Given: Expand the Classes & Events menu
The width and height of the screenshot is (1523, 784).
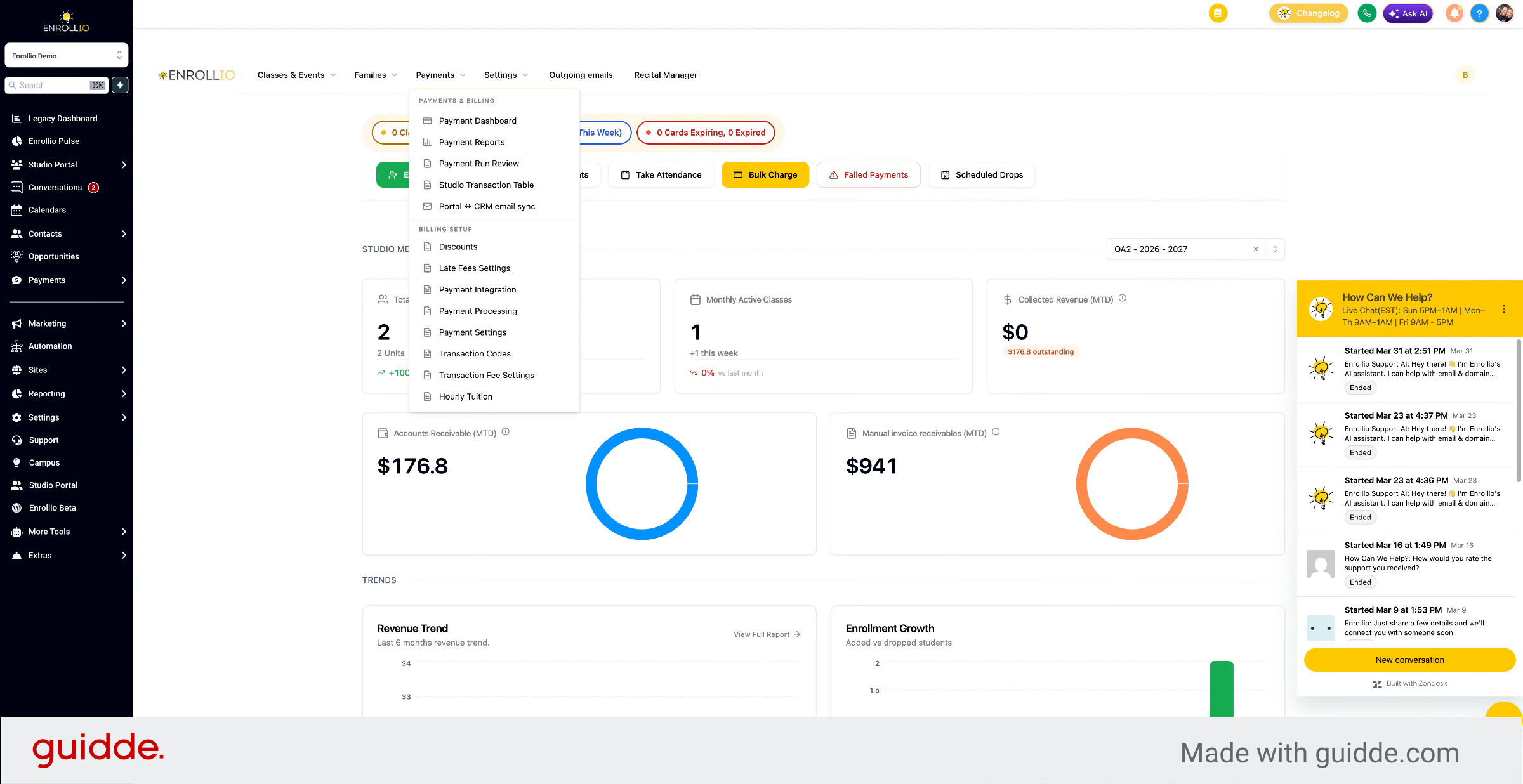Looking at the screenshot, I should tap(296, 75).
